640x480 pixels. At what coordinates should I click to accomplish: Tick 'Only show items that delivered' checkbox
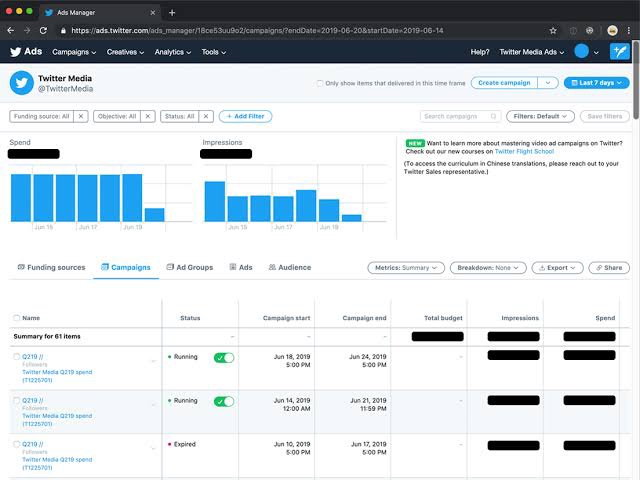(x=320, y=83)
